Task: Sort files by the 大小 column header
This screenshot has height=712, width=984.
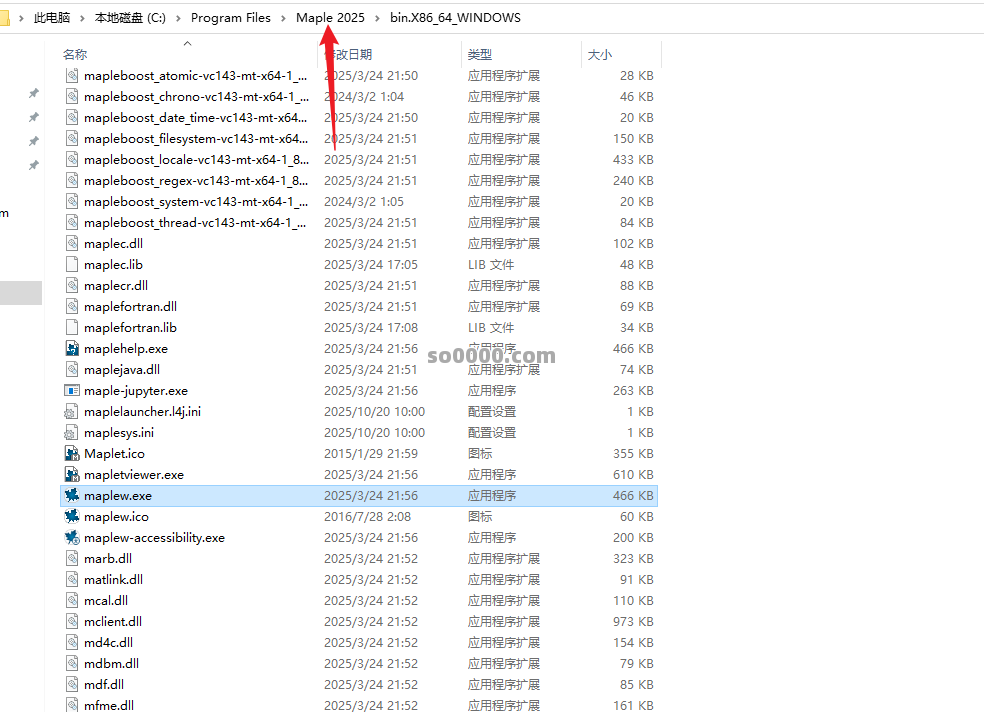Action: click(x=600, y=54)
